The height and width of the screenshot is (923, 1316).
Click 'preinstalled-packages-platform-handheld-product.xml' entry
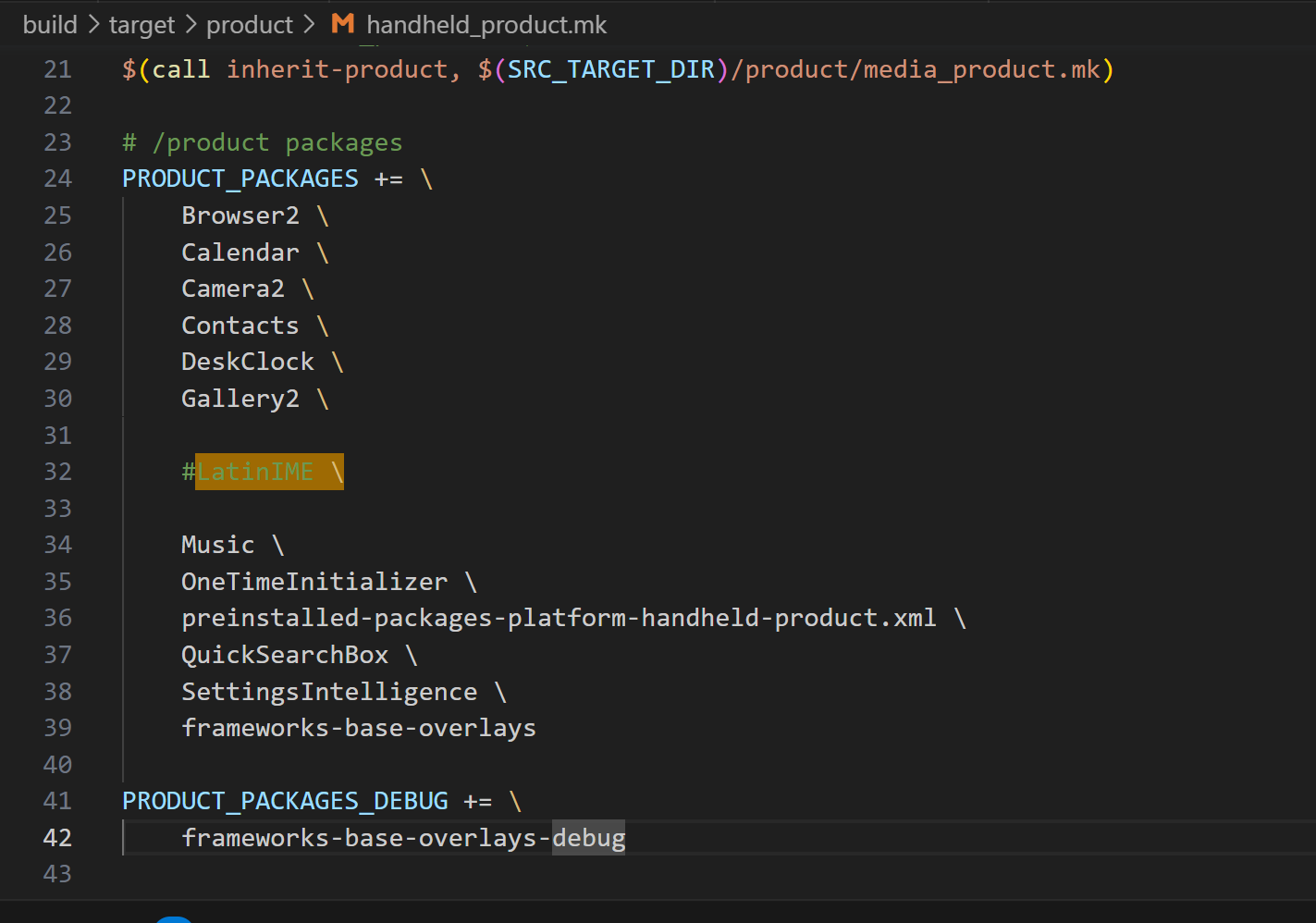559,618
